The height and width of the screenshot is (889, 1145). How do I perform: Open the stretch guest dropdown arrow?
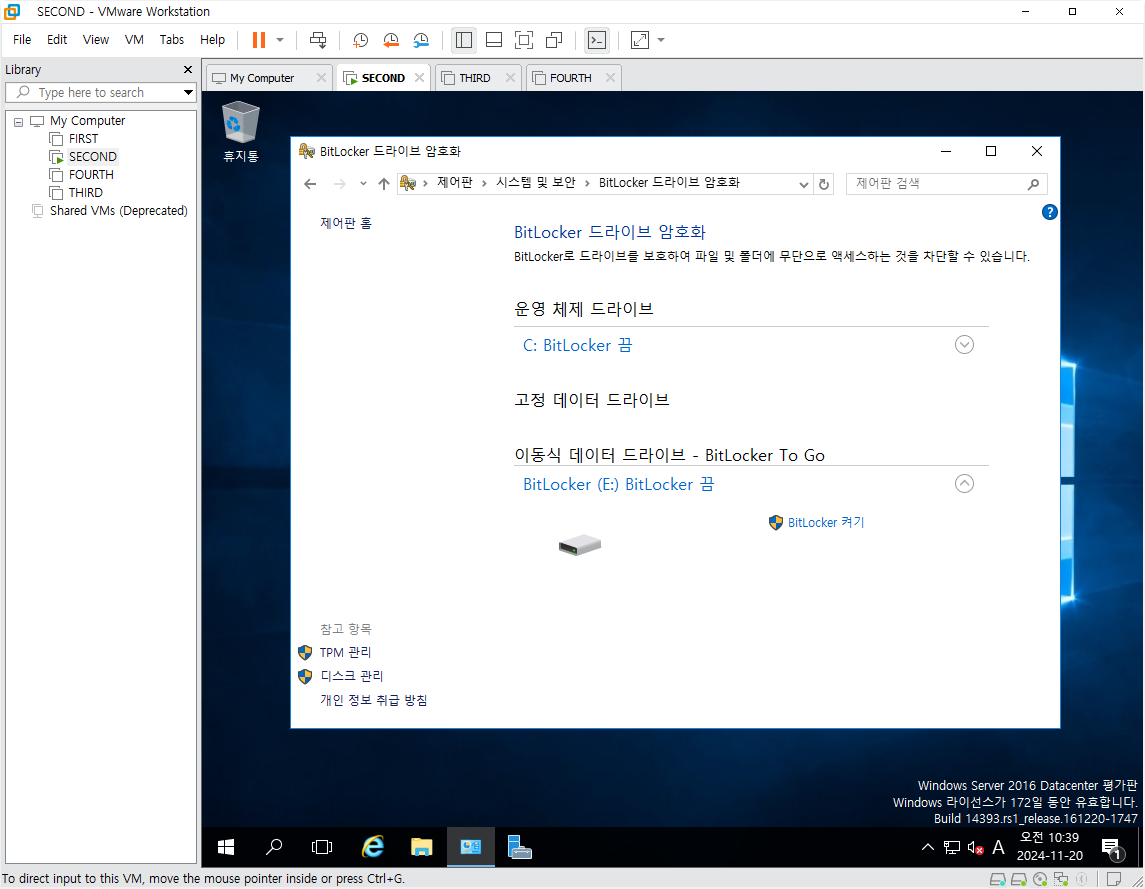(661, 40)
